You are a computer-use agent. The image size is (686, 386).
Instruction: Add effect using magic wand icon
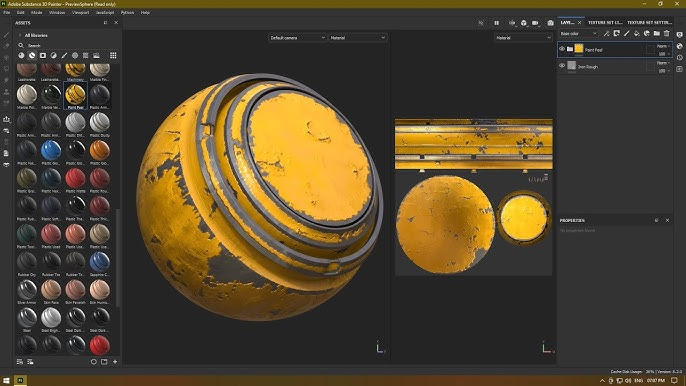[606, 33]
